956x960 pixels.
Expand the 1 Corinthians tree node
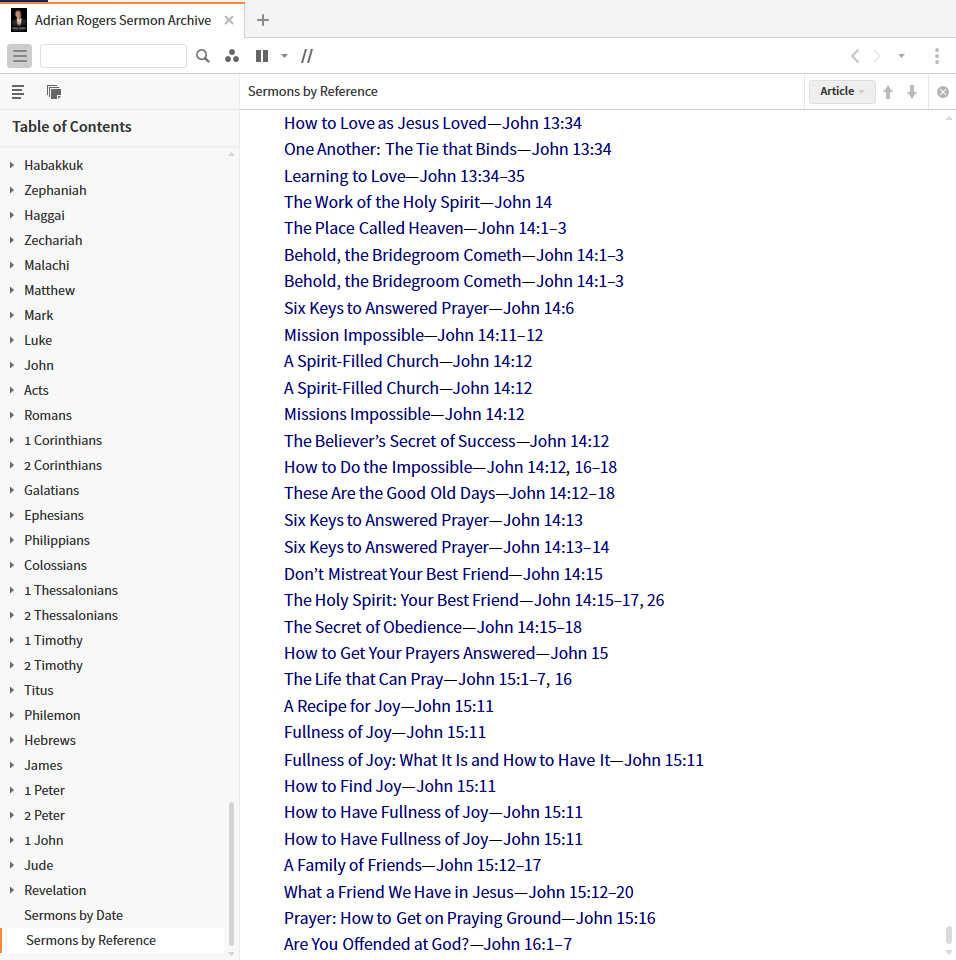click(x=12, y=440)
